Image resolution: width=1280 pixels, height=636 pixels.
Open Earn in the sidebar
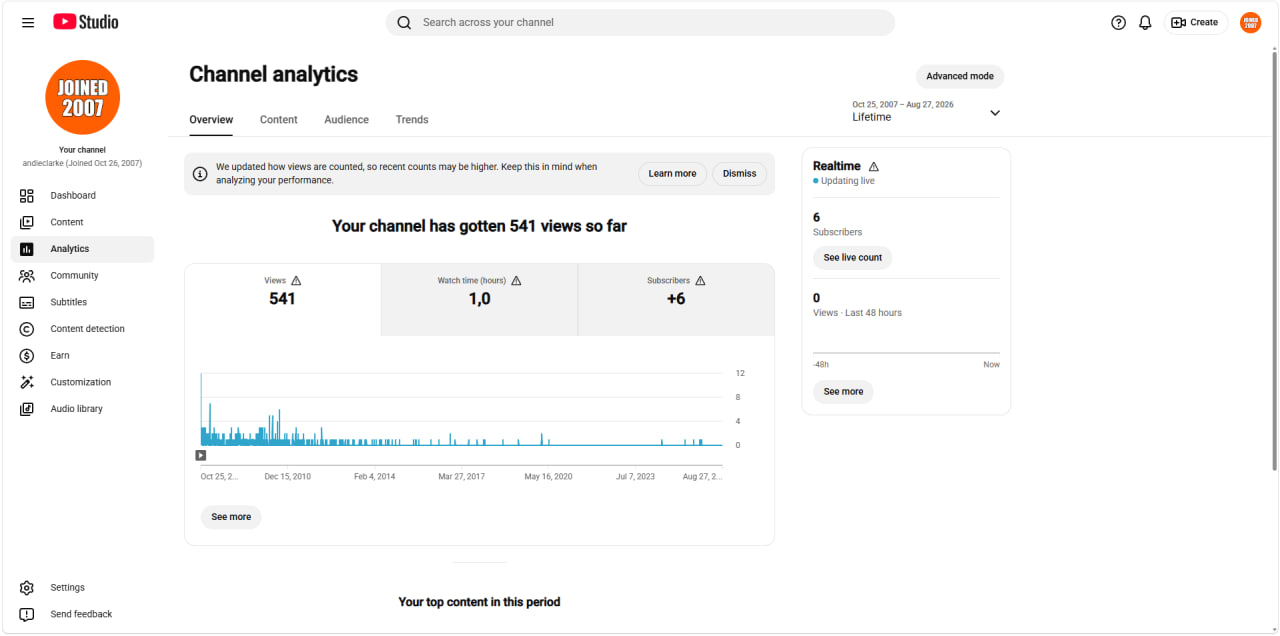pyautogui.click(x=82, y=356)
